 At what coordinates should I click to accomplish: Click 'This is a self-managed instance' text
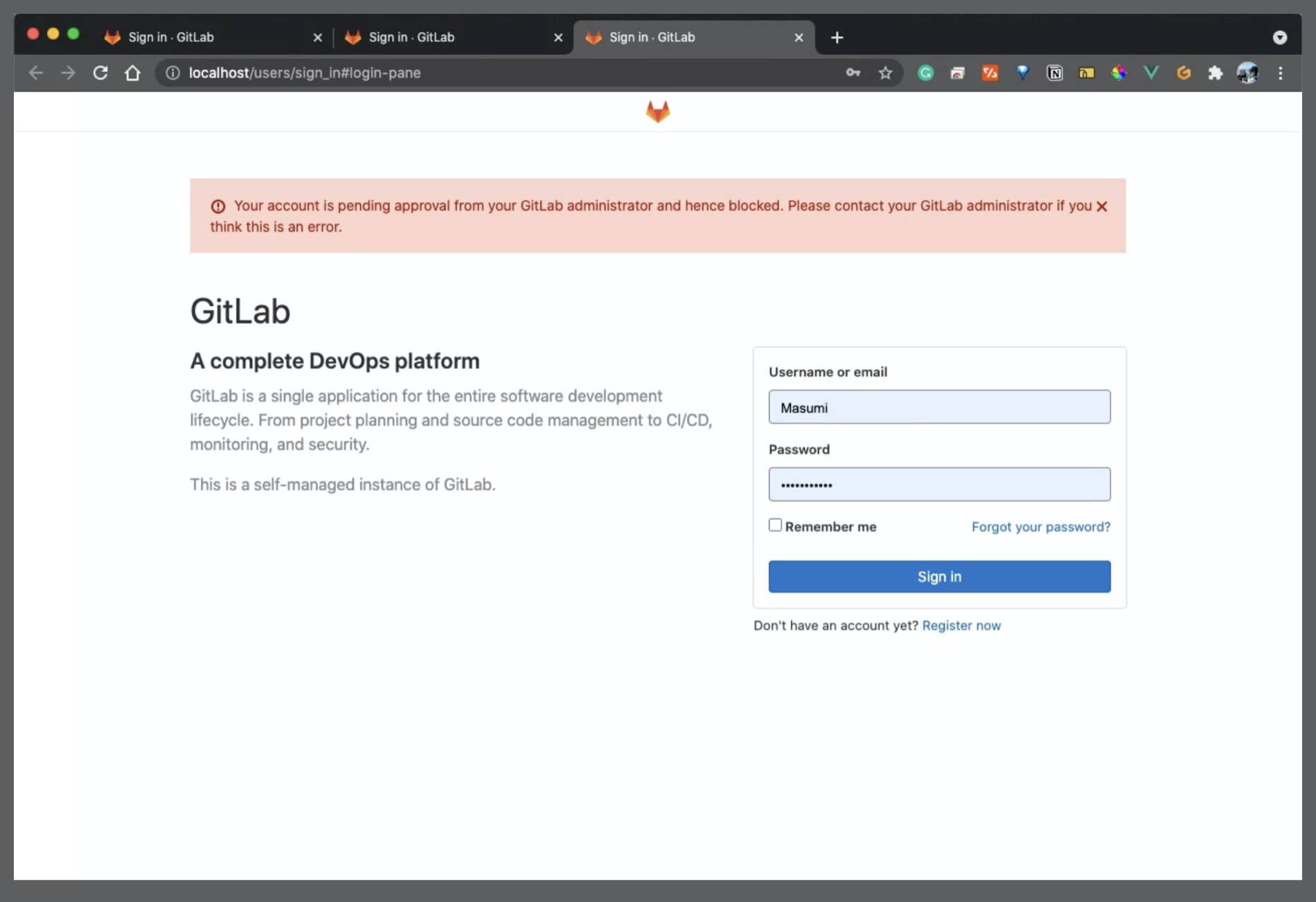tap(343, 485)
